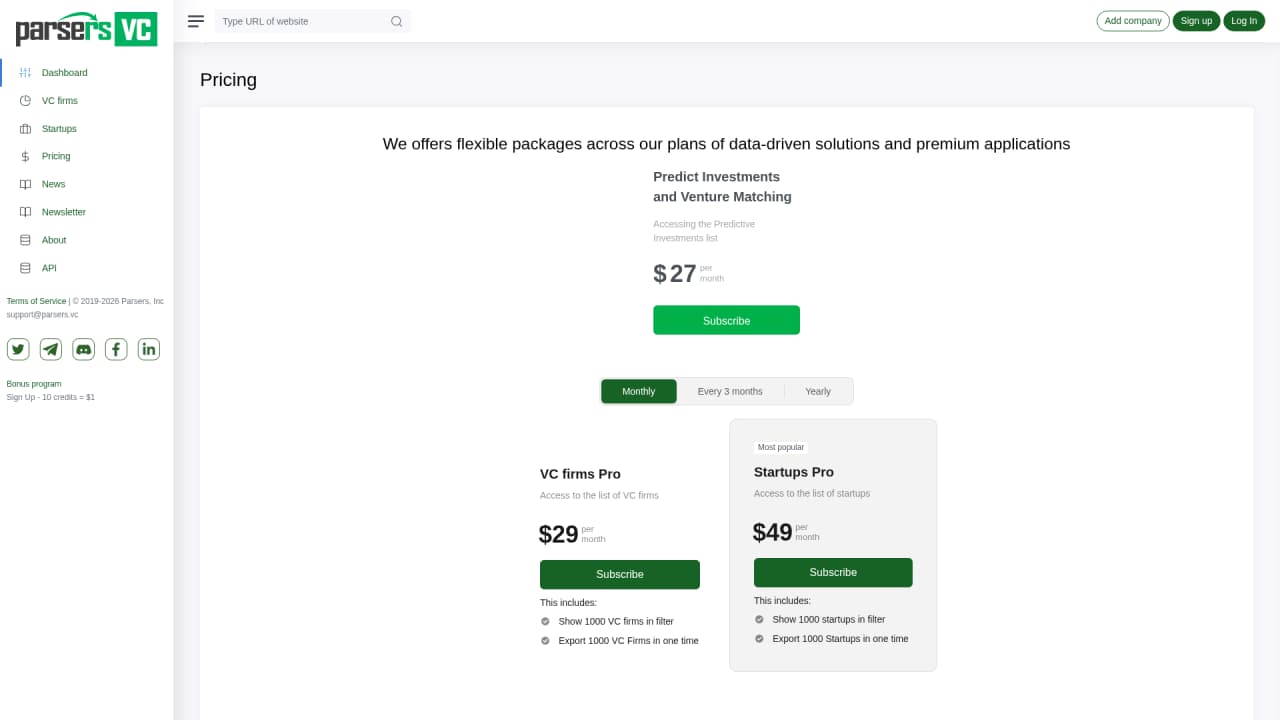Open Dashboard in the sidebar
Image resolution: width=1280 pixels, height=720 pixels.
pos(64,73)
